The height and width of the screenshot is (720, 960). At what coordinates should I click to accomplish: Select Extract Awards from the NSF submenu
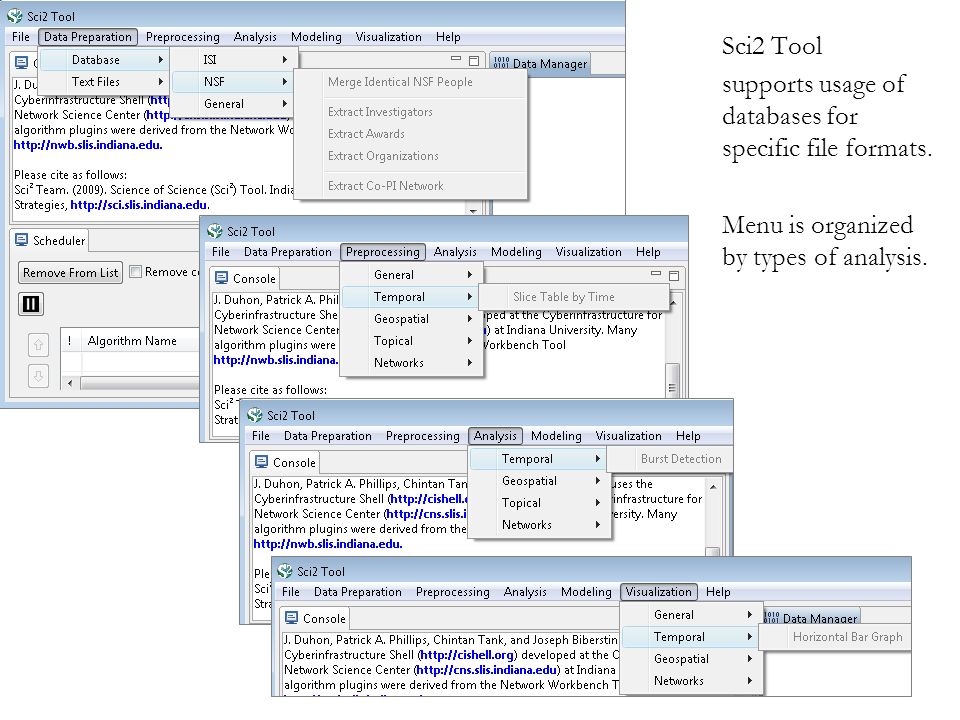coord(410,133)
